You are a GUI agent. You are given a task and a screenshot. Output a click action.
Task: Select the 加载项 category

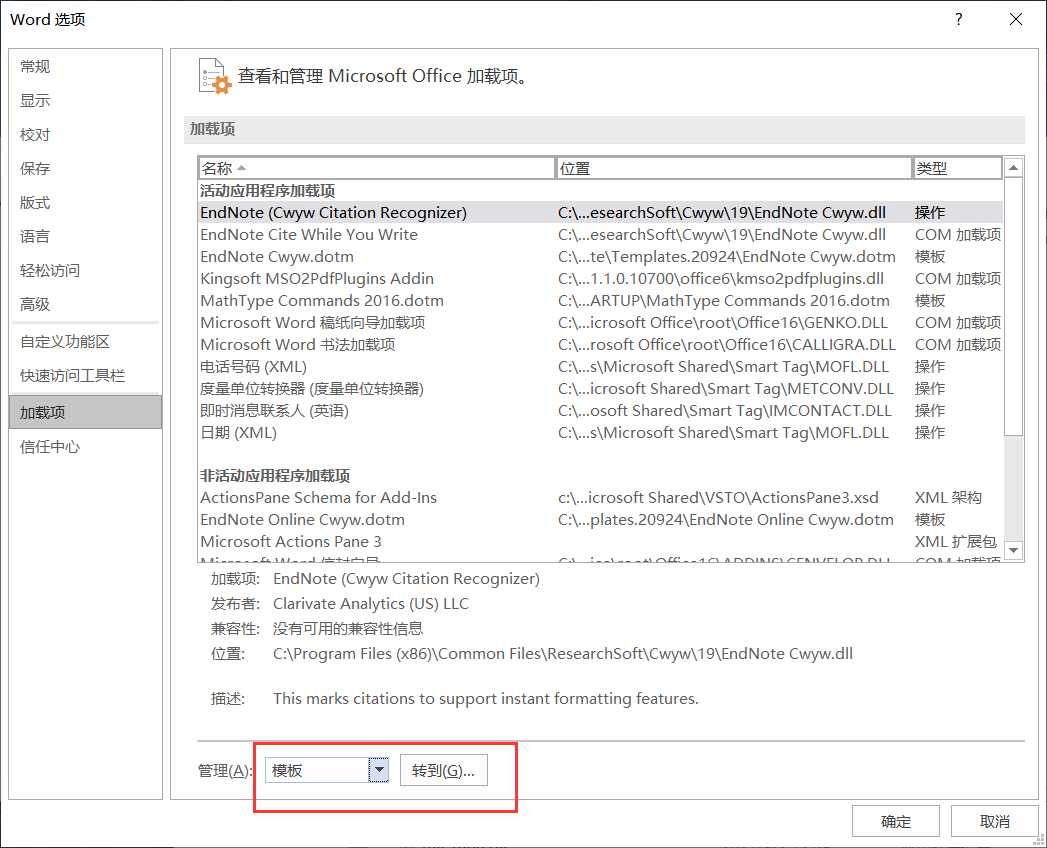pyautogui.click(x=85, y=412)
